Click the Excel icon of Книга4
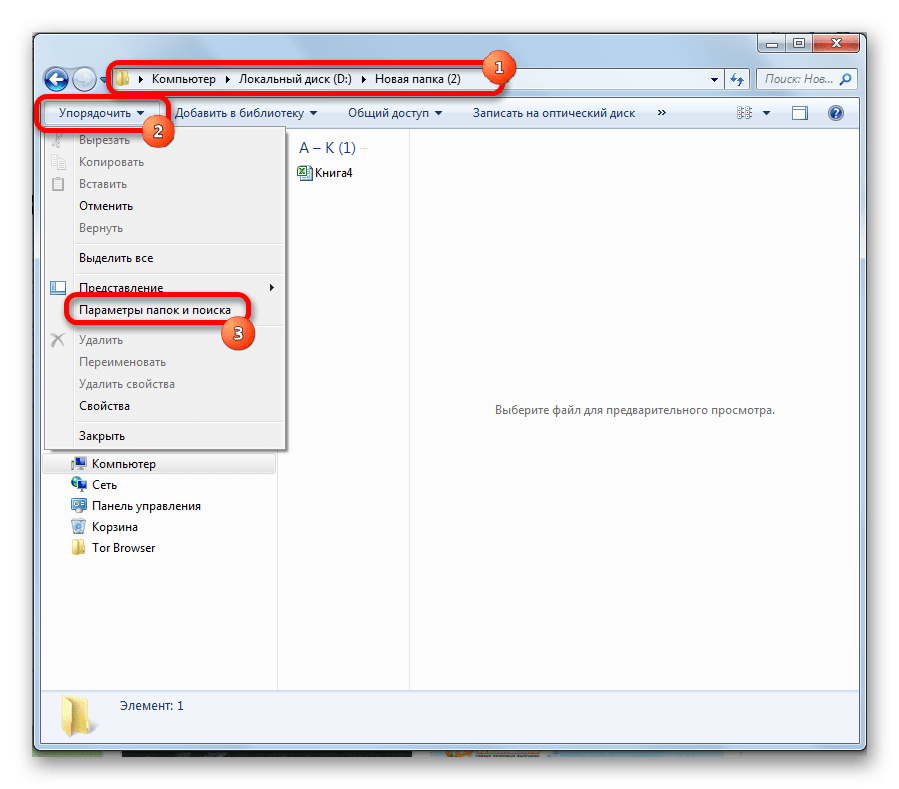Screen dimensions: 899x789 pyautogui.click(x=304, y=172)
